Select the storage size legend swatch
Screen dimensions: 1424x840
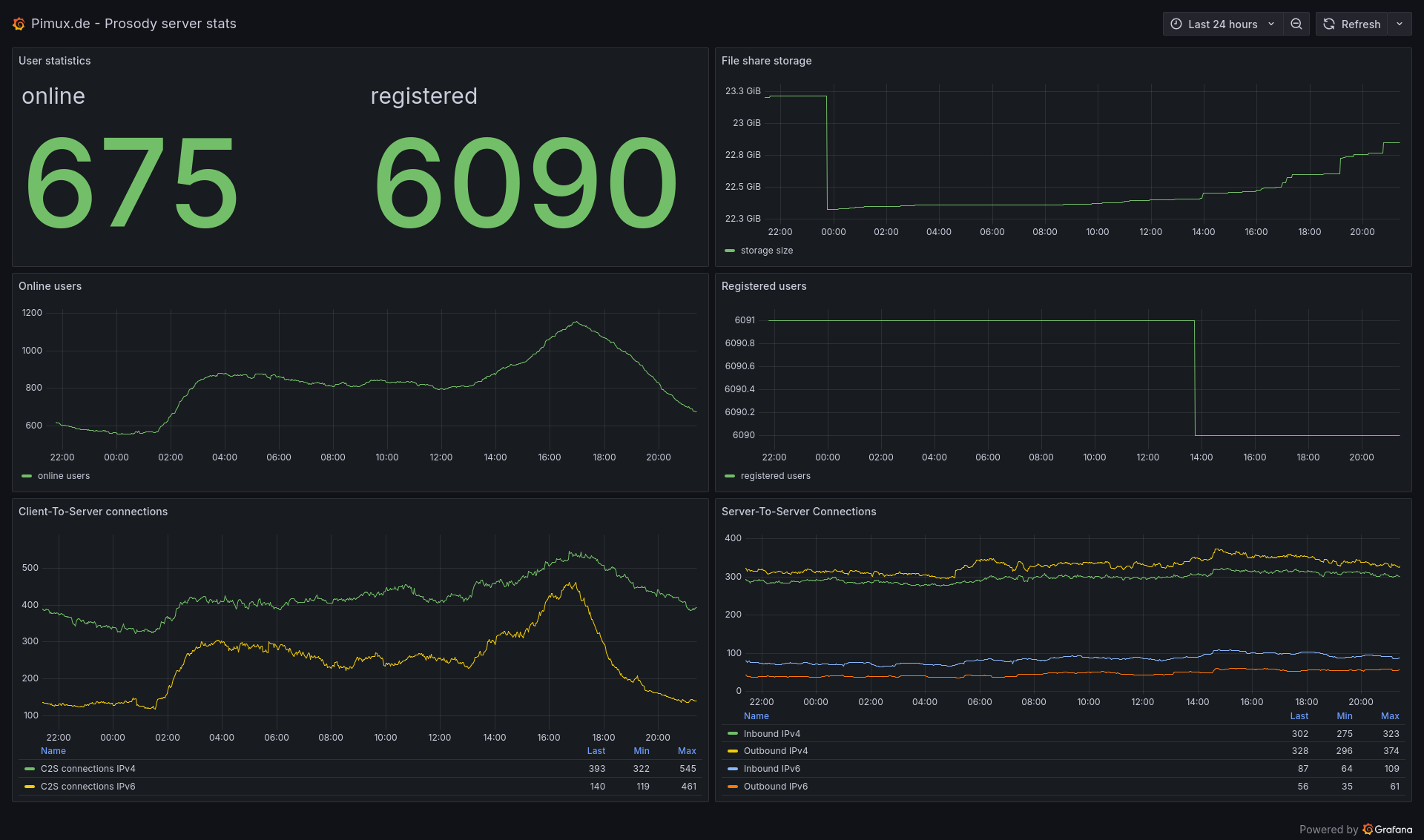[x=729, y=251]
